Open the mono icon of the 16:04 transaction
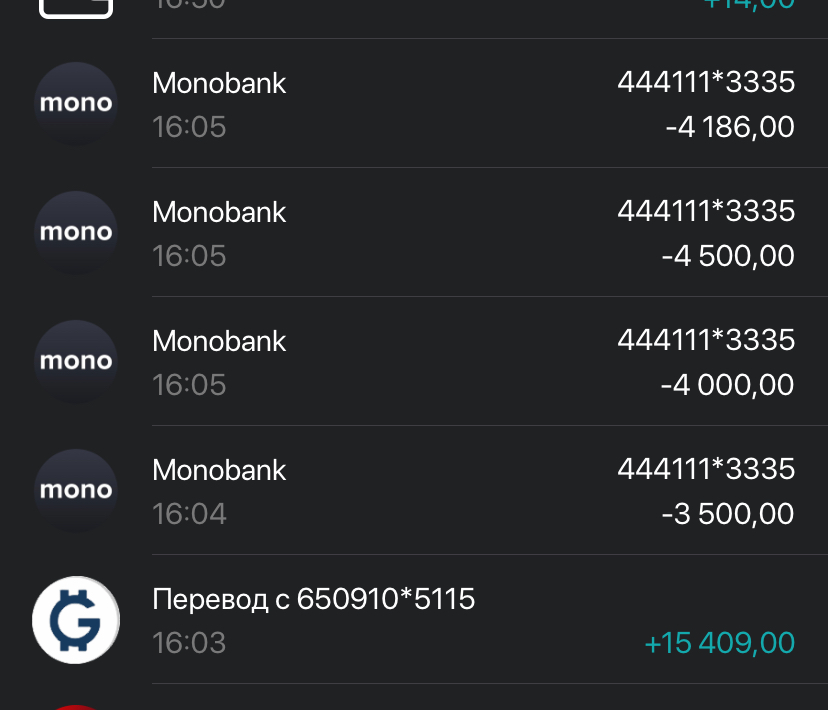828x710 pixels. (x=76, y=491)
